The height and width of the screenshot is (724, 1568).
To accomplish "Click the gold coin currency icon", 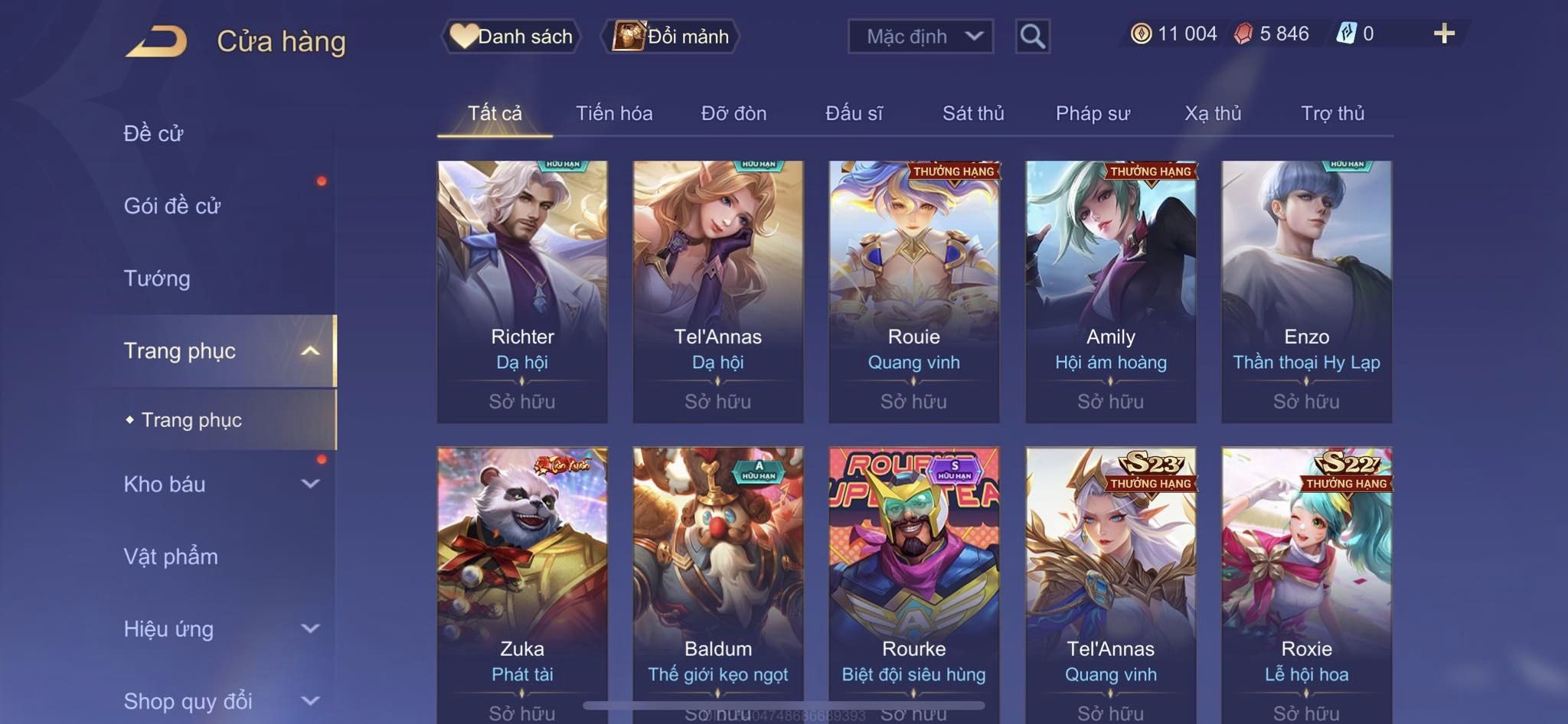I will click(x=1141, y=34).
